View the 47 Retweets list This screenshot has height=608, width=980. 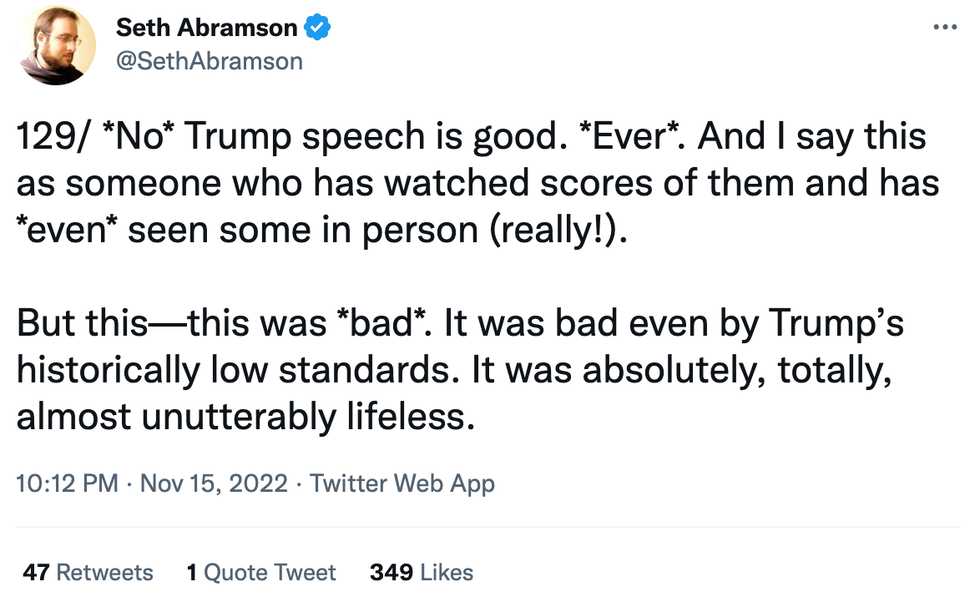coord(88,573)
